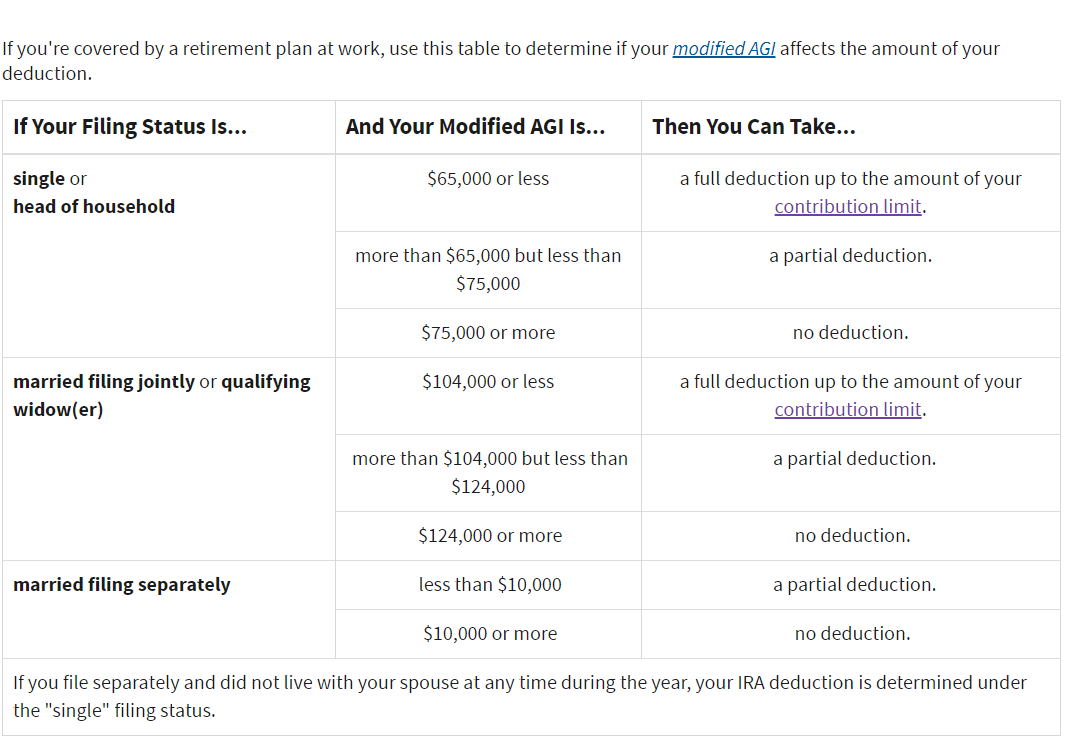1065x744 pixels.
Task: Click the '$65,000 or less' cell
Action: pos(488,193)
